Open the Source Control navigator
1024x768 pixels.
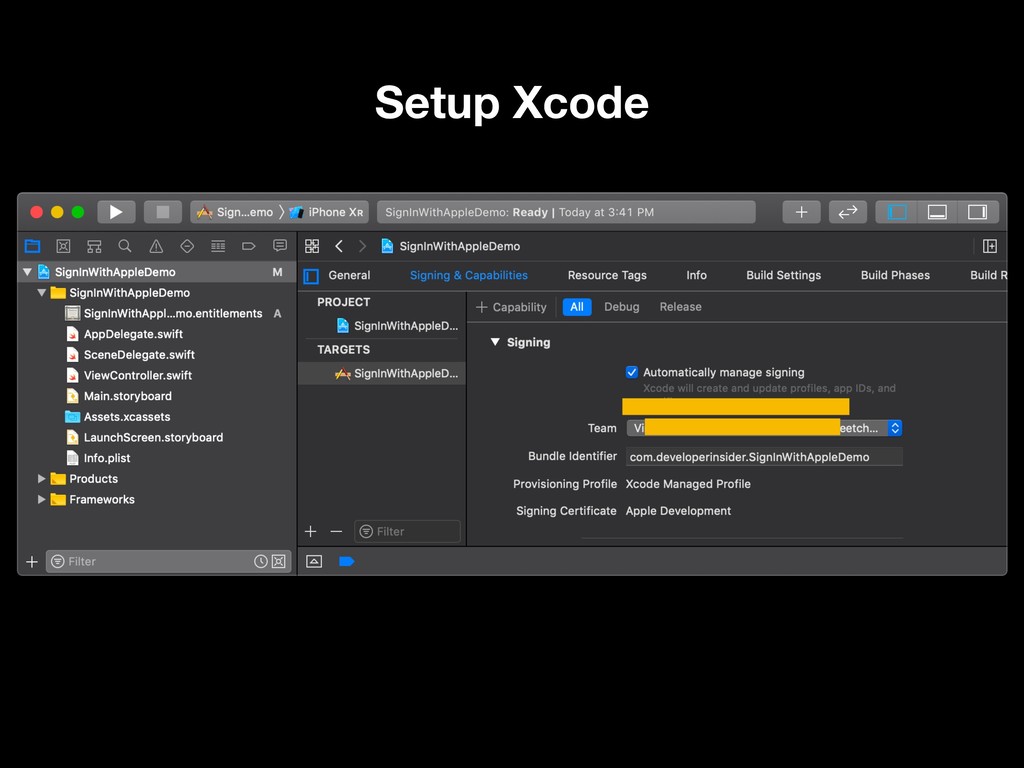[63, 246]
